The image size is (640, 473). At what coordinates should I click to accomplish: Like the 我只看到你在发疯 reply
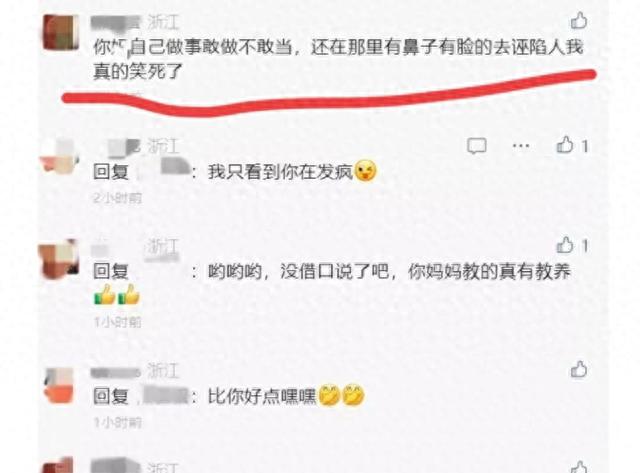point(565,145)
